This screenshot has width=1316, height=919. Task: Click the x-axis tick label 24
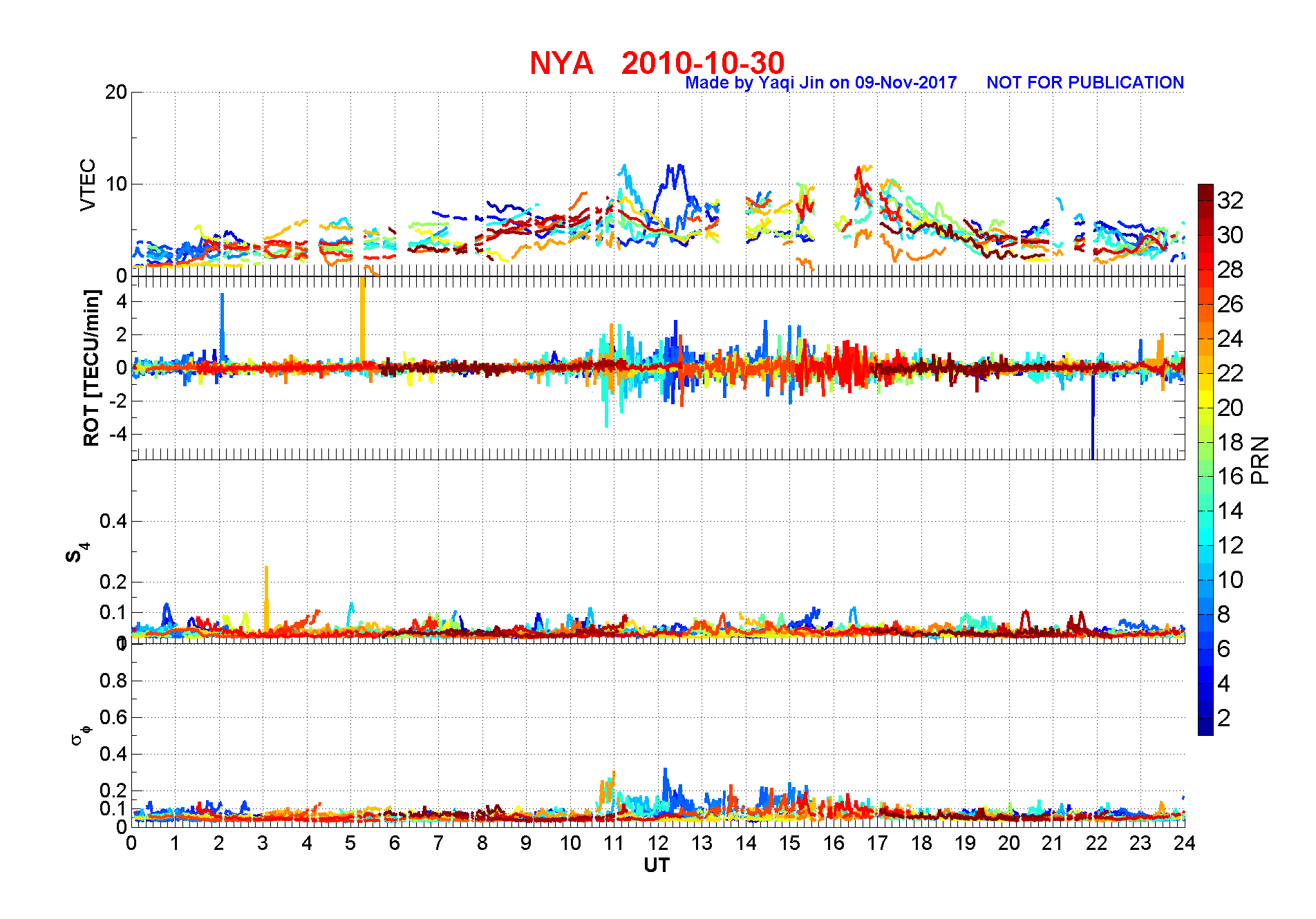(1185, 843)
